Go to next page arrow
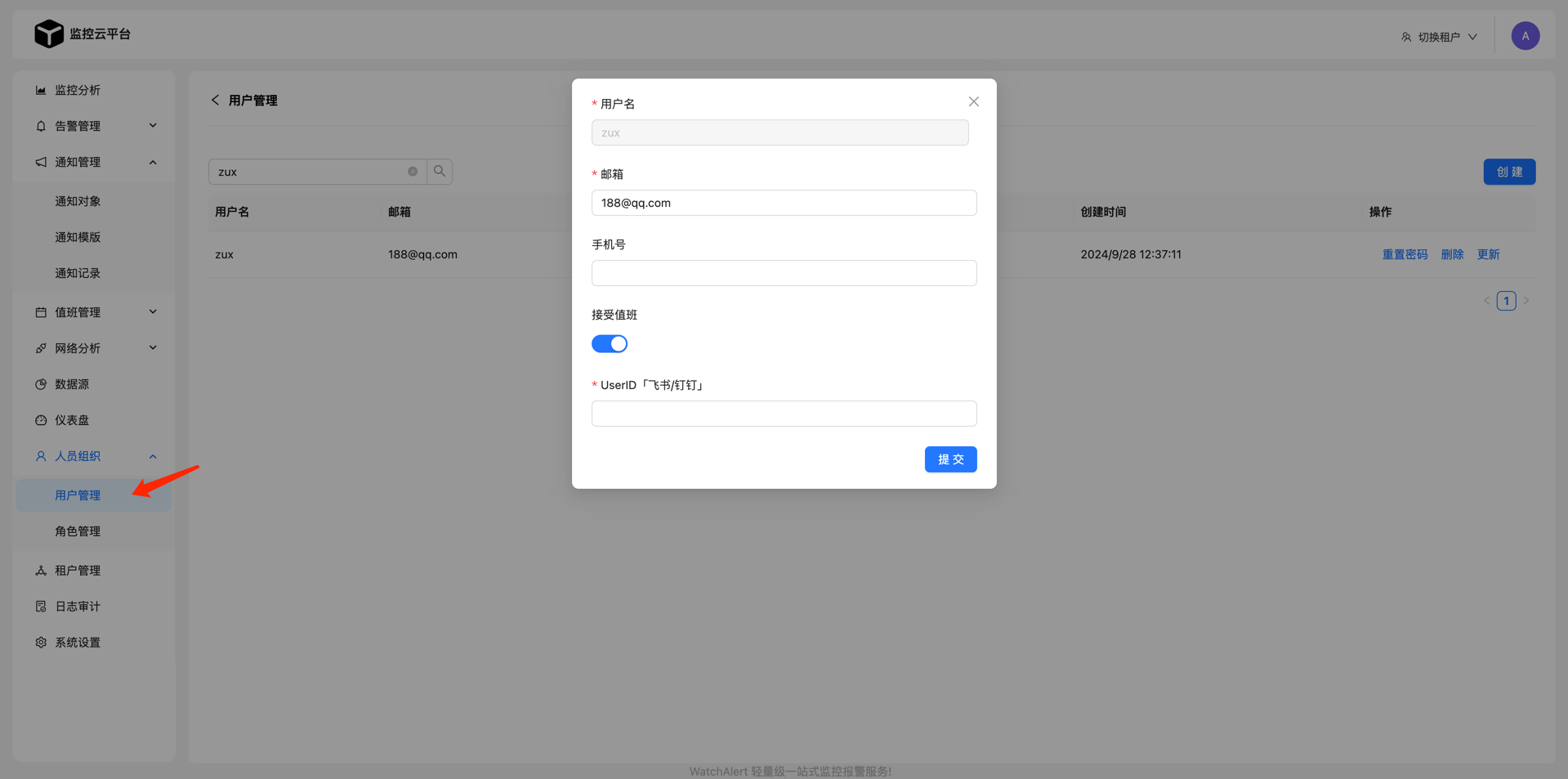Screen dimensions: 1568x779 click(x=1526, y=301)
